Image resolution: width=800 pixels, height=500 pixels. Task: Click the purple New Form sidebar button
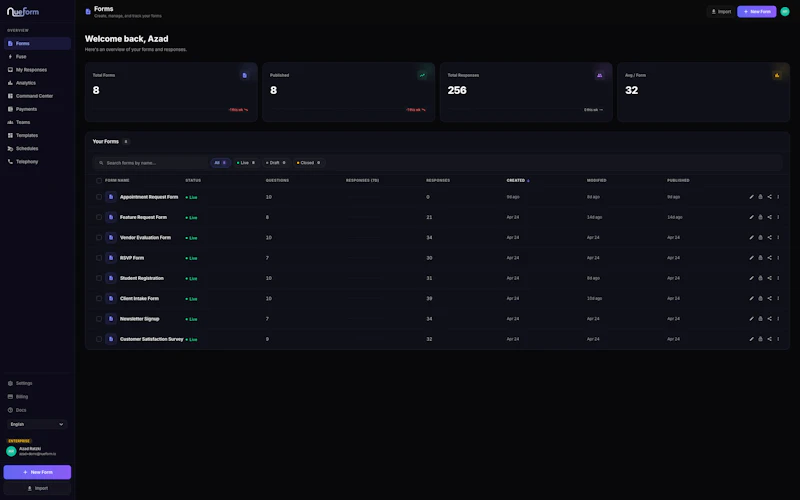coord(37,472)
